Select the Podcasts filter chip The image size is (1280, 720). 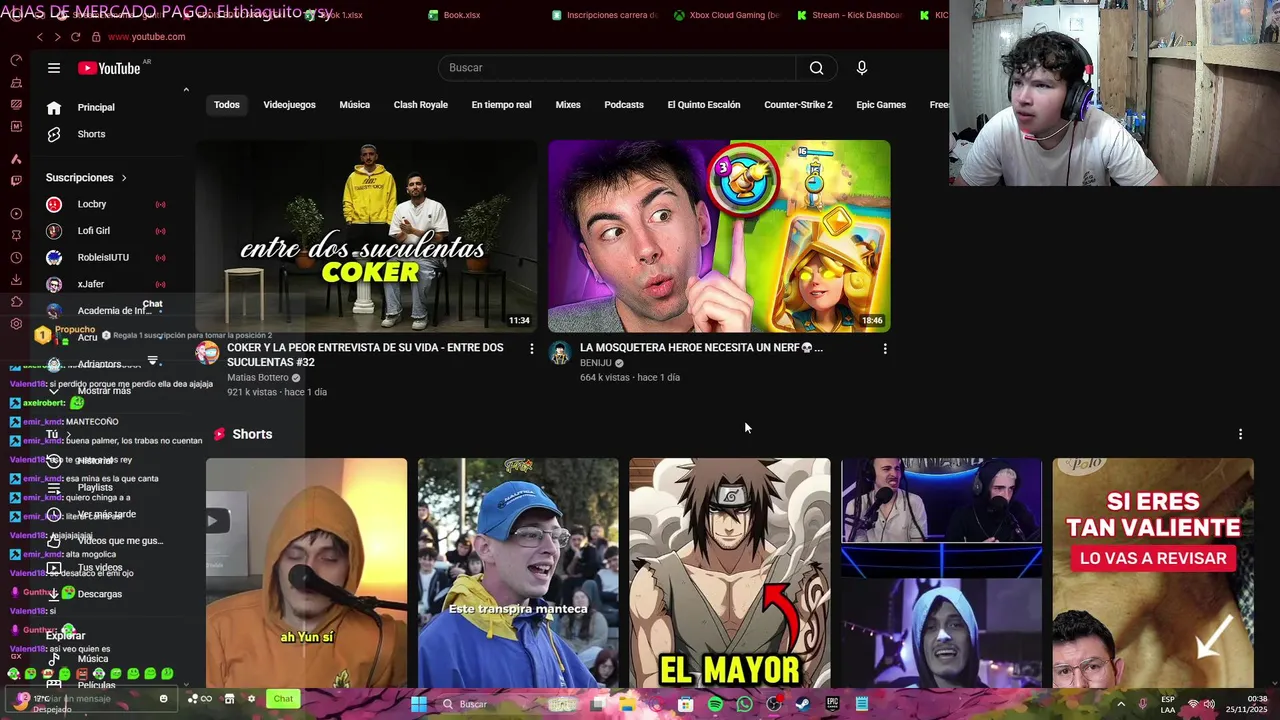pyautogui.click(x=624, y=105)
